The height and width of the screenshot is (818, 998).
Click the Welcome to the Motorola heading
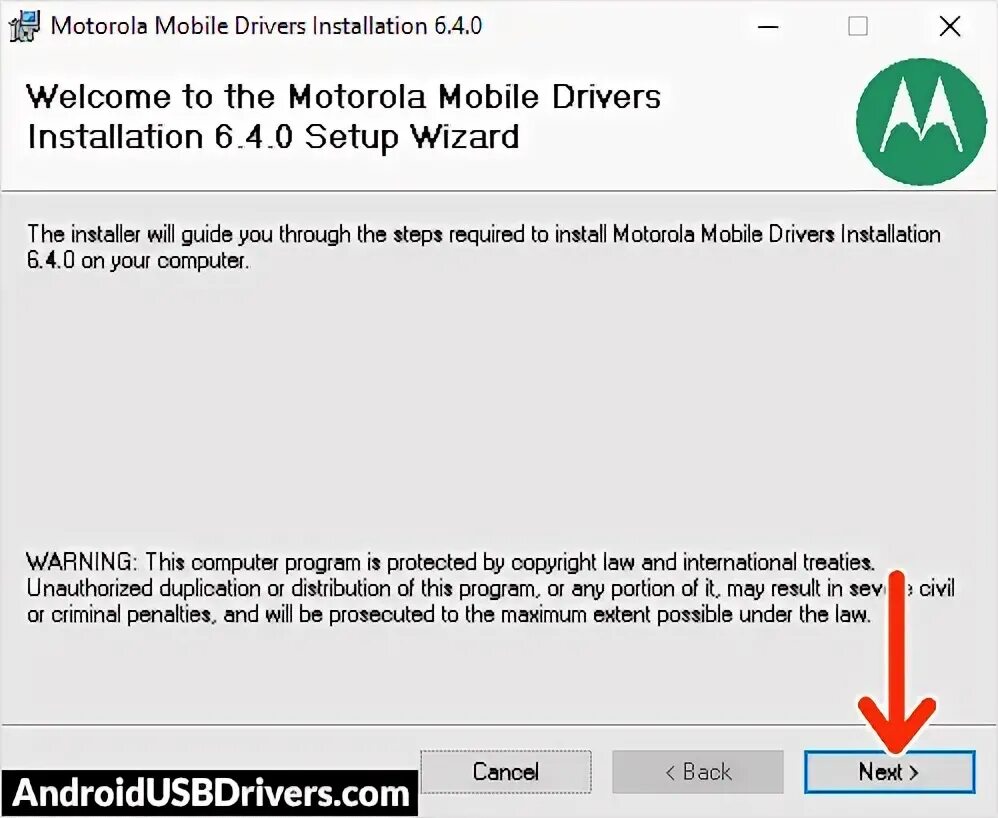pyautogui.click(x=344, y=97)
